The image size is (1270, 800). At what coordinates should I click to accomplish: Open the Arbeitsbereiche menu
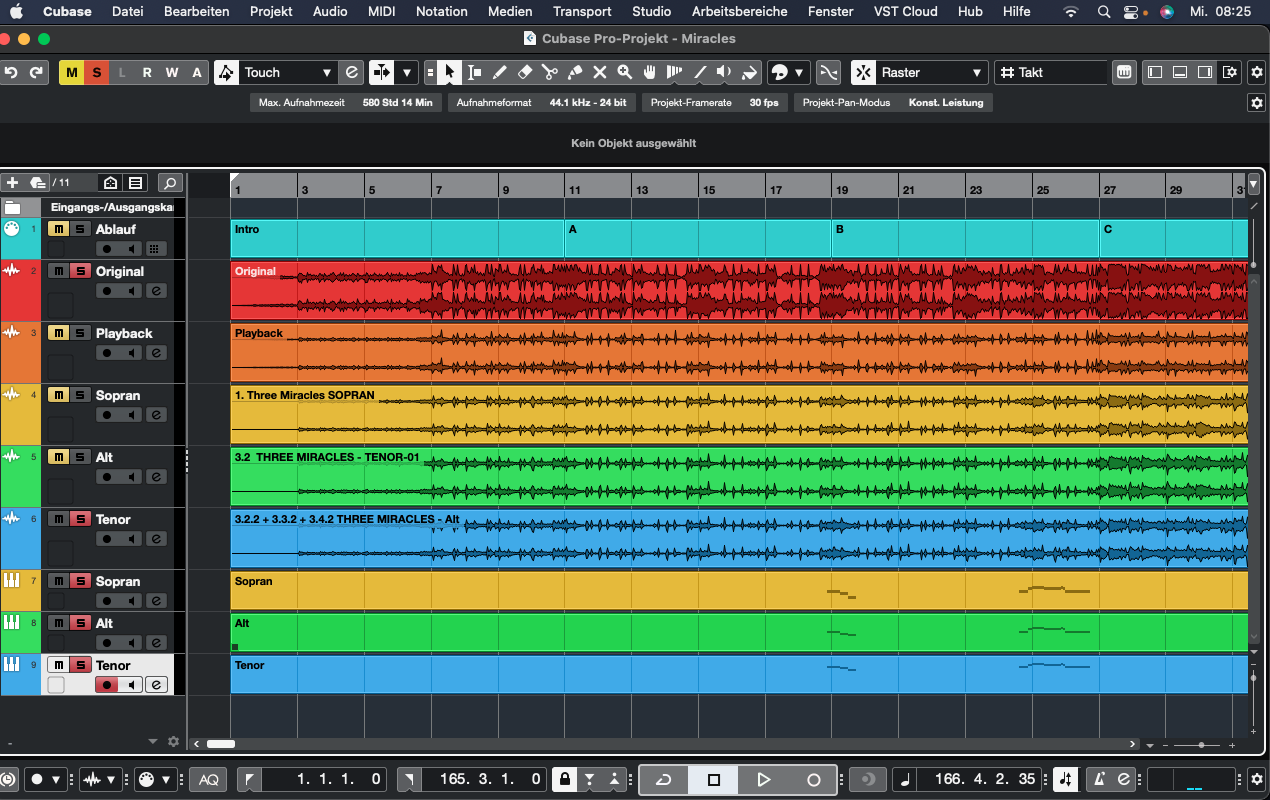click(x=740, y=11)
